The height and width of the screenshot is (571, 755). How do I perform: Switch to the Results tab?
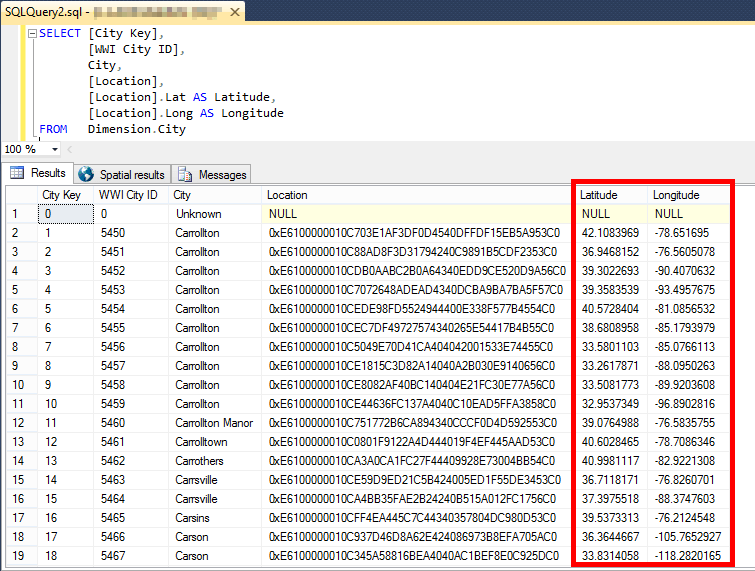click(x=38, y=173)
